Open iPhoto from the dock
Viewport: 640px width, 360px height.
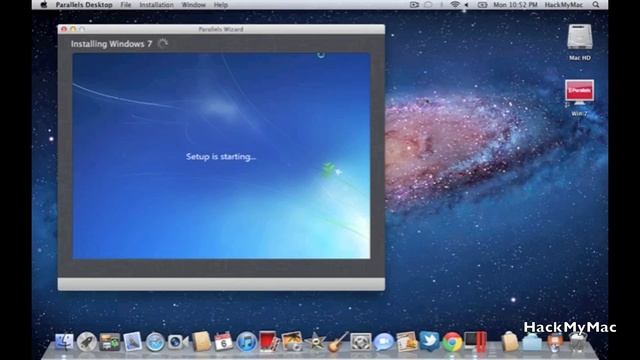coord(292,341)
